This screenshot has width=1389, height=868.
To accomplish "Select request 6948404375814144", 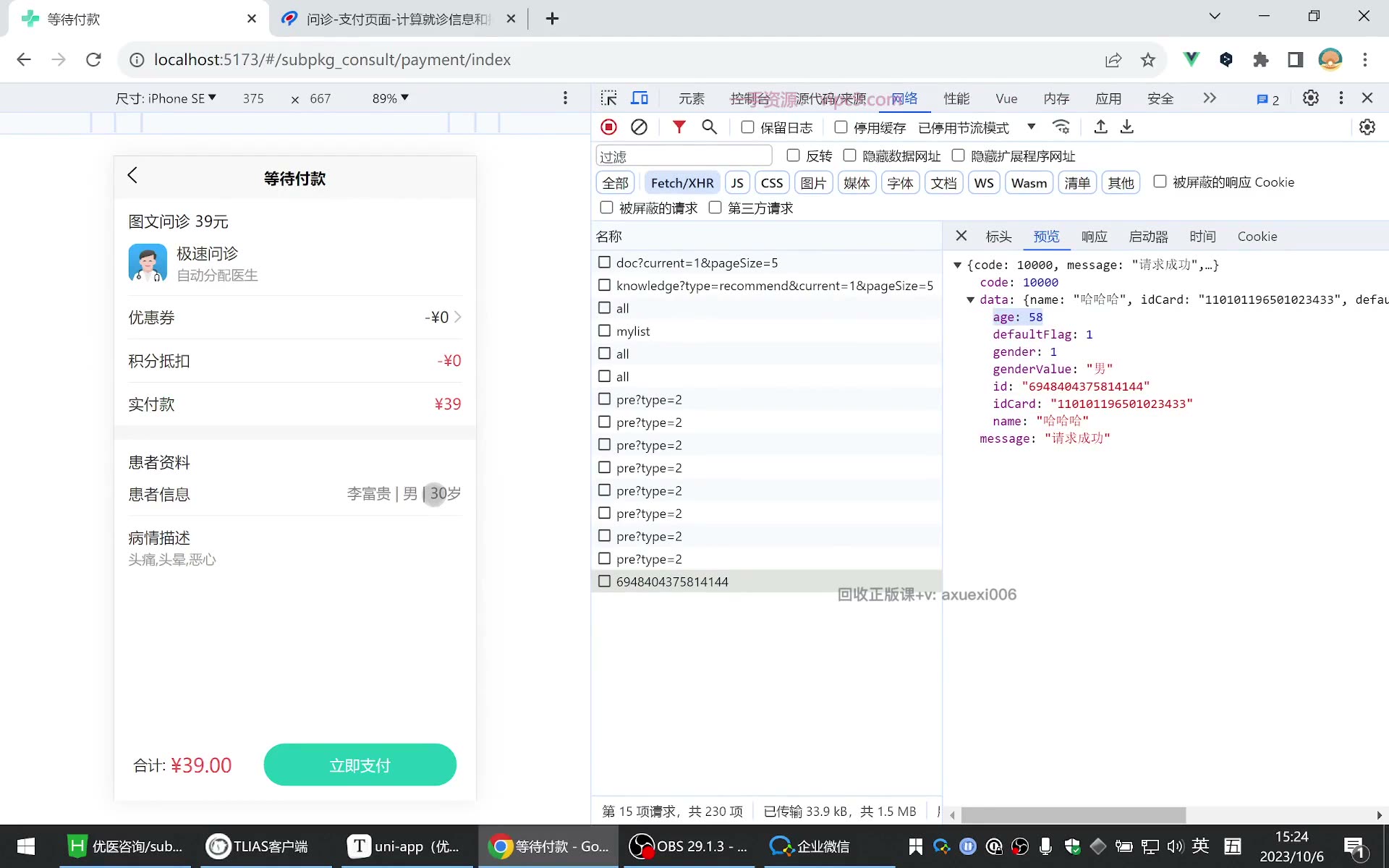I will click(766, 582).
